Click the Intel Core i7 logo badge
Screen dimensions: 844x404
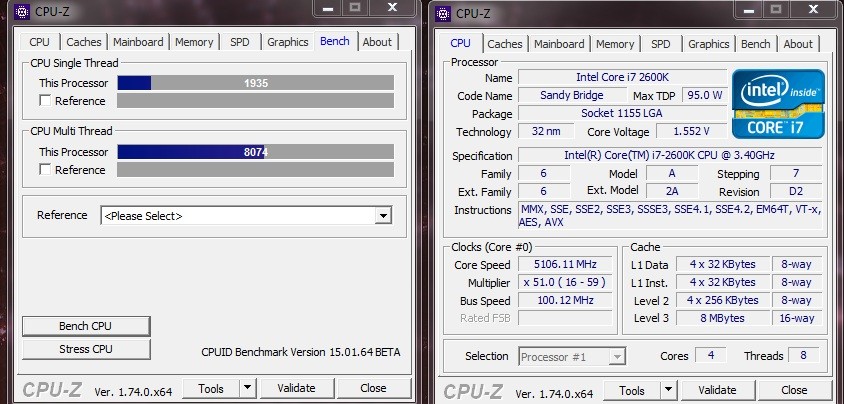click(778, 104)
